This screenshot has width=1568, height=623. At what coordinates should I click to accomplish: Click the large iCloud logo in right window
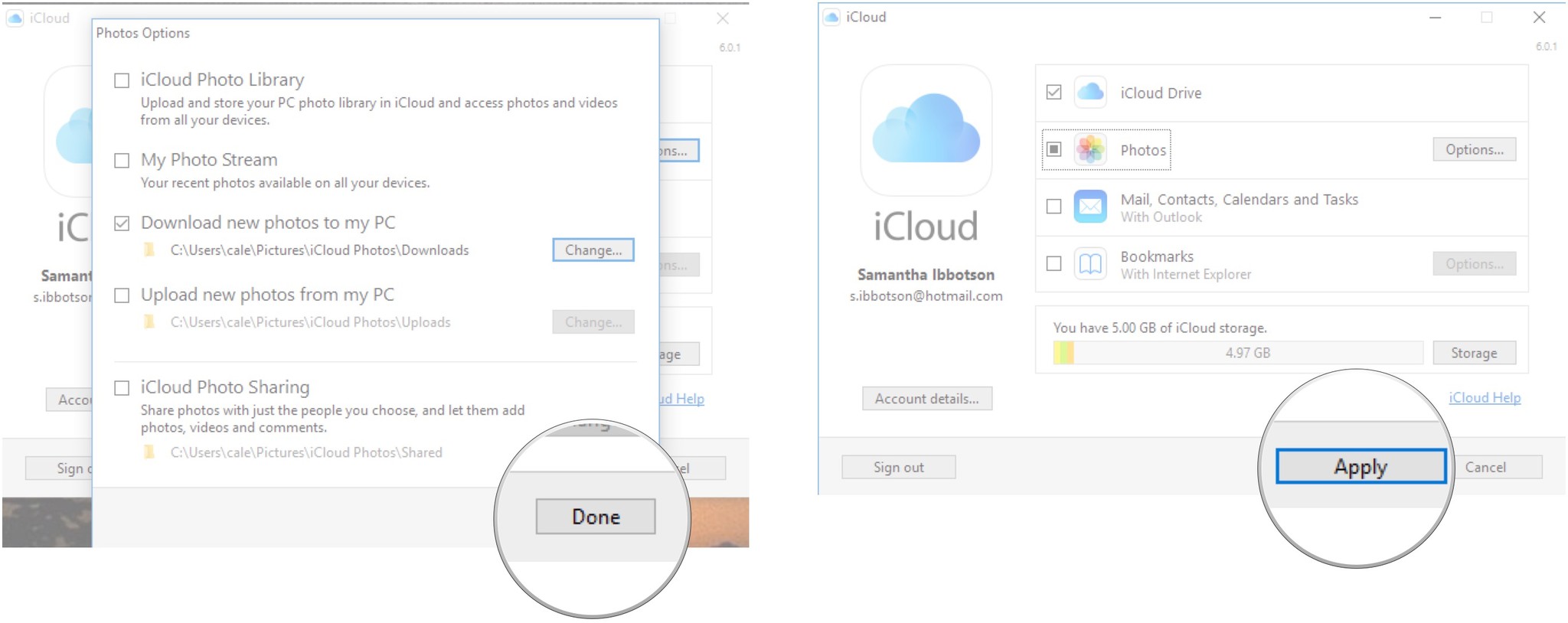click(926, 129)
